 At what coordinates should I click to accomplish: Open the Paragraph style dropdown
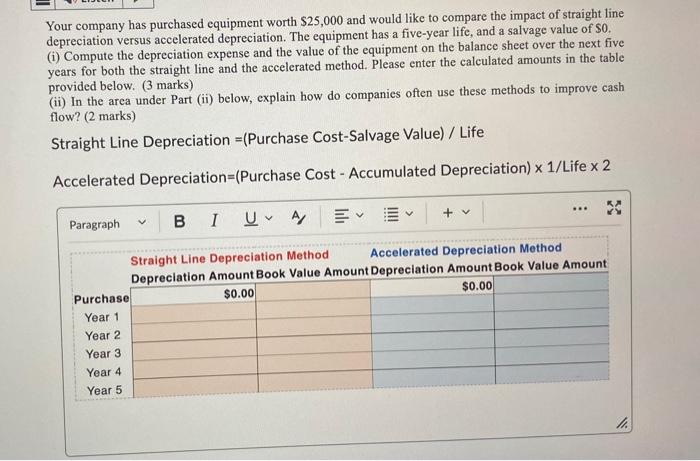click(108, 223)
